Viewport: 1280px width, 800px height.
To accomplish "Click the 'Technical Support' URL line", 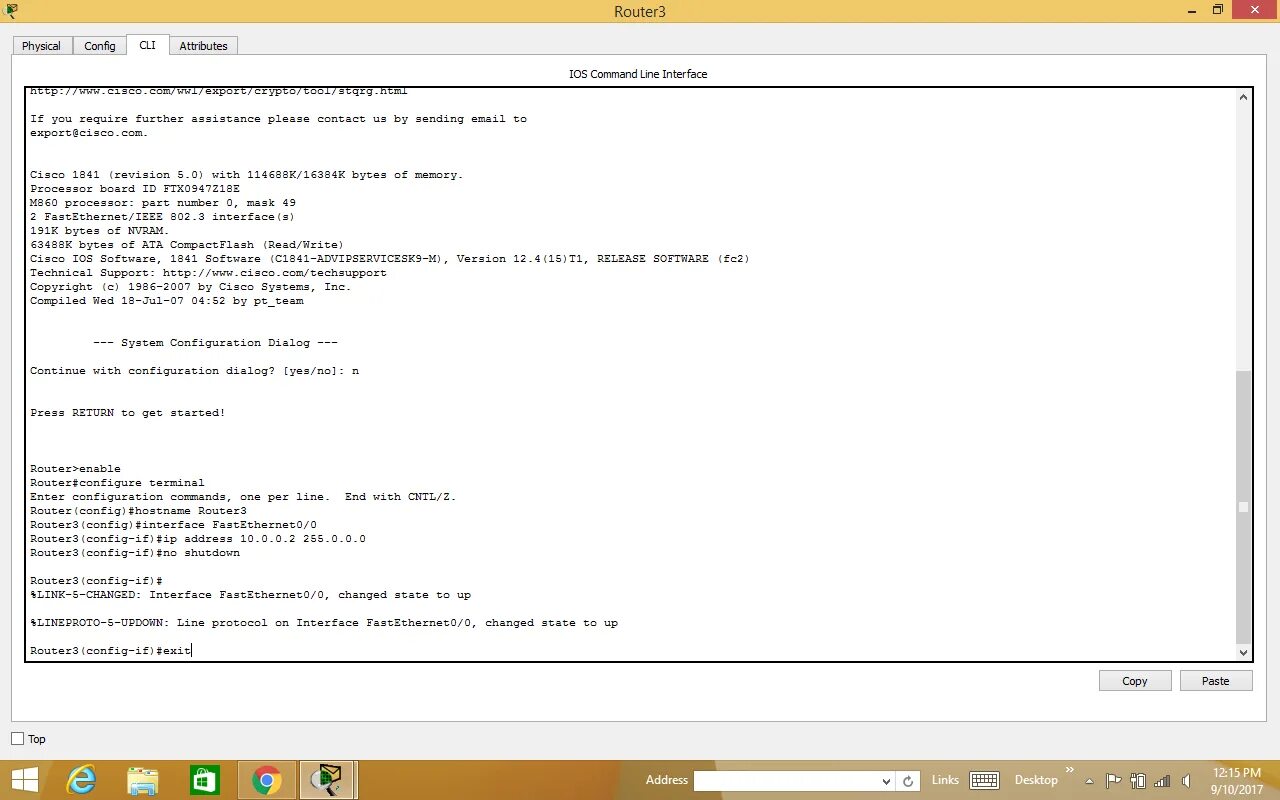I will click(208, 273).
